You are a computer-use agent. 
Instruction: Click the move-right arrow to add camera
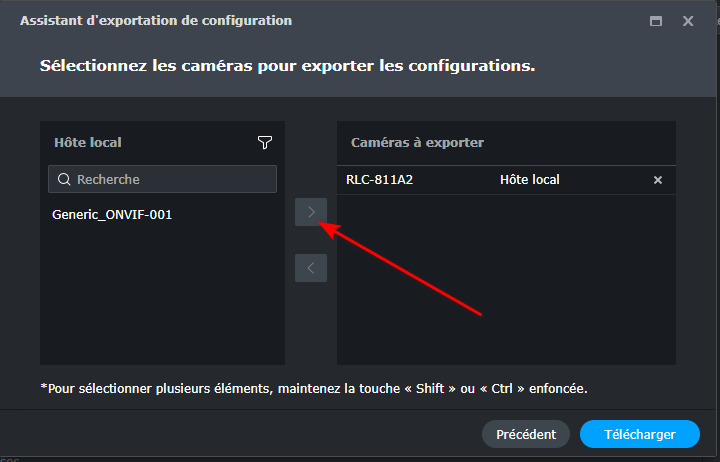(x=311, y=212)
